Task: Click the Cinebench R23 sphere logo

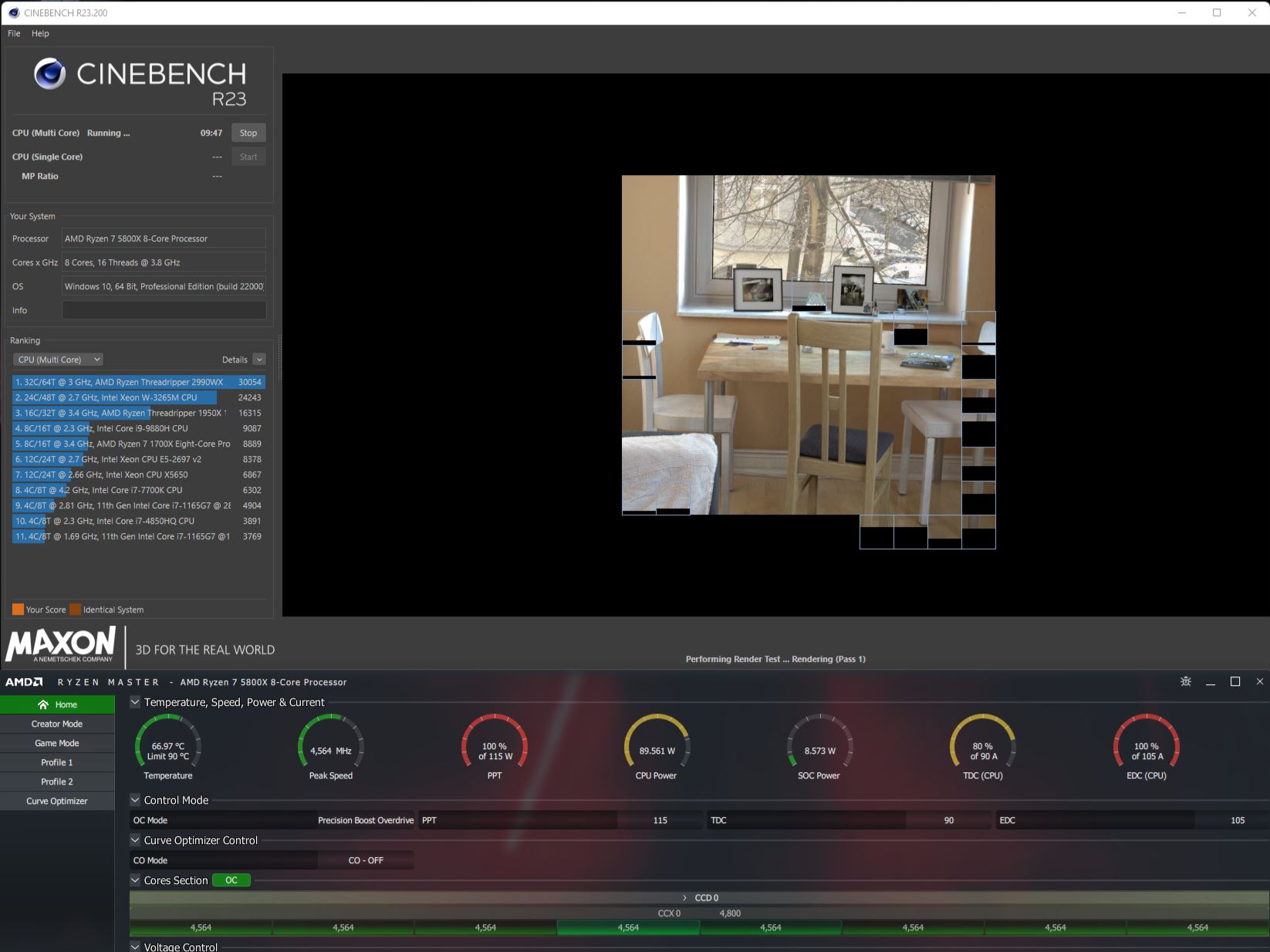Action: (50, 74)
